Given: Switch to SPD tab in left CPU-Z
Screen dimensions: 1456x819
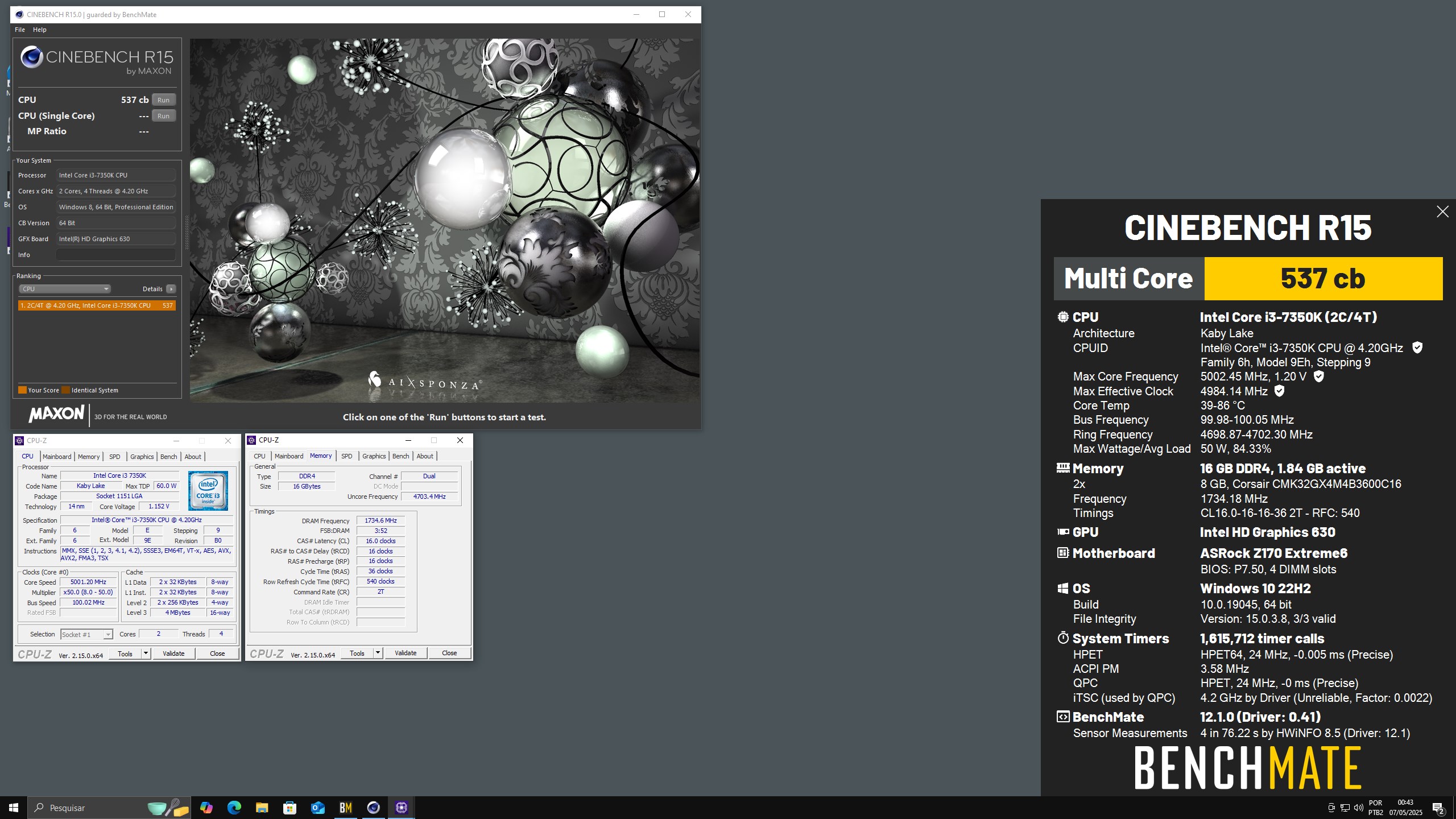Looking at the screenshot, I should point(115,457).
